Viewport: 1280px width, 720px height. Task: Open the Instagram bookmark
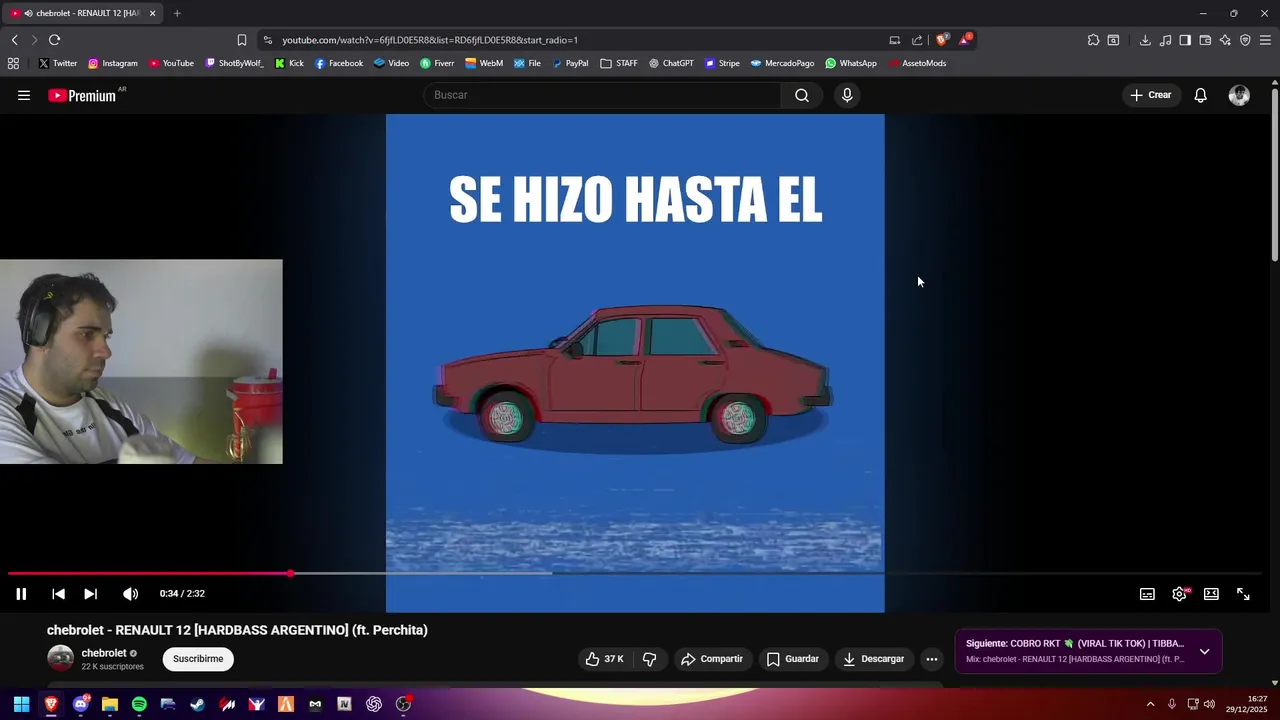tap(112, 63)
